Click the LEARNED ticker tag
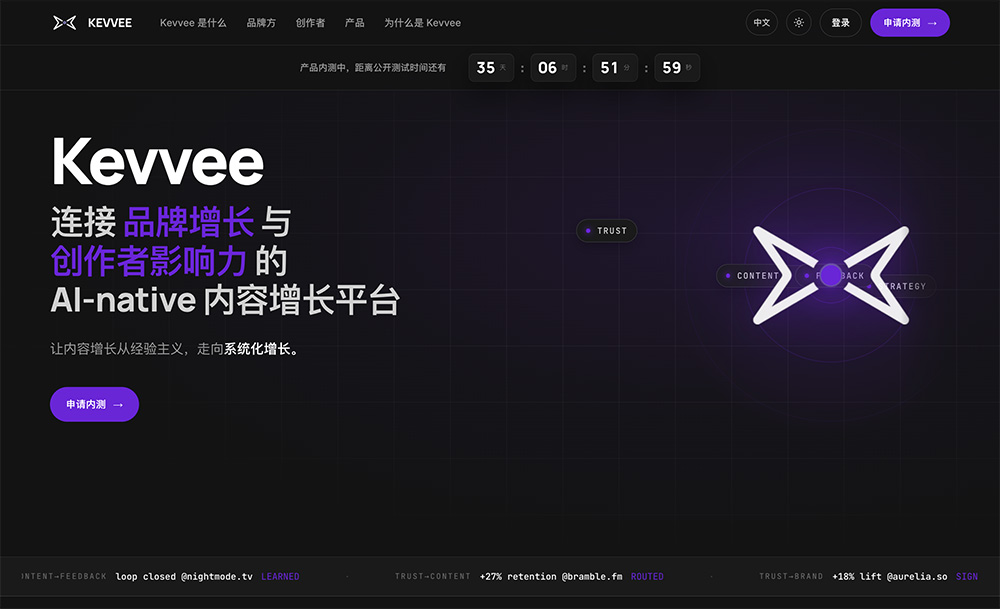 pyautogui.click(x=280, y=576)
